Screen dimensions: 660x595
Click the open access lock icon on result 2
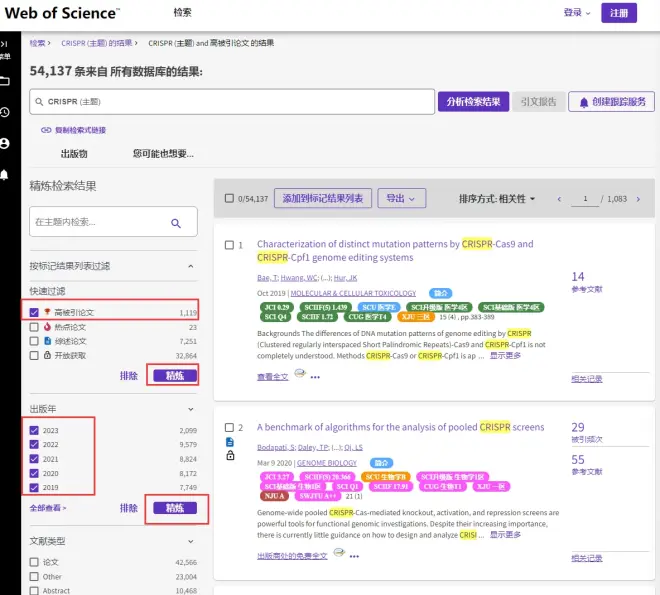230,455
